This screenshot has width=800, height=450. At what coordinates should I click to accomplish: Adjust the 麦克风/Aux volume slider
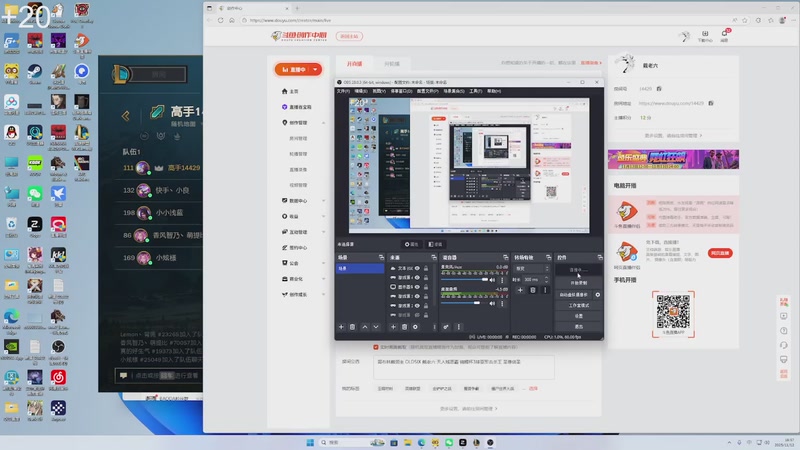[x=464, y=280]
